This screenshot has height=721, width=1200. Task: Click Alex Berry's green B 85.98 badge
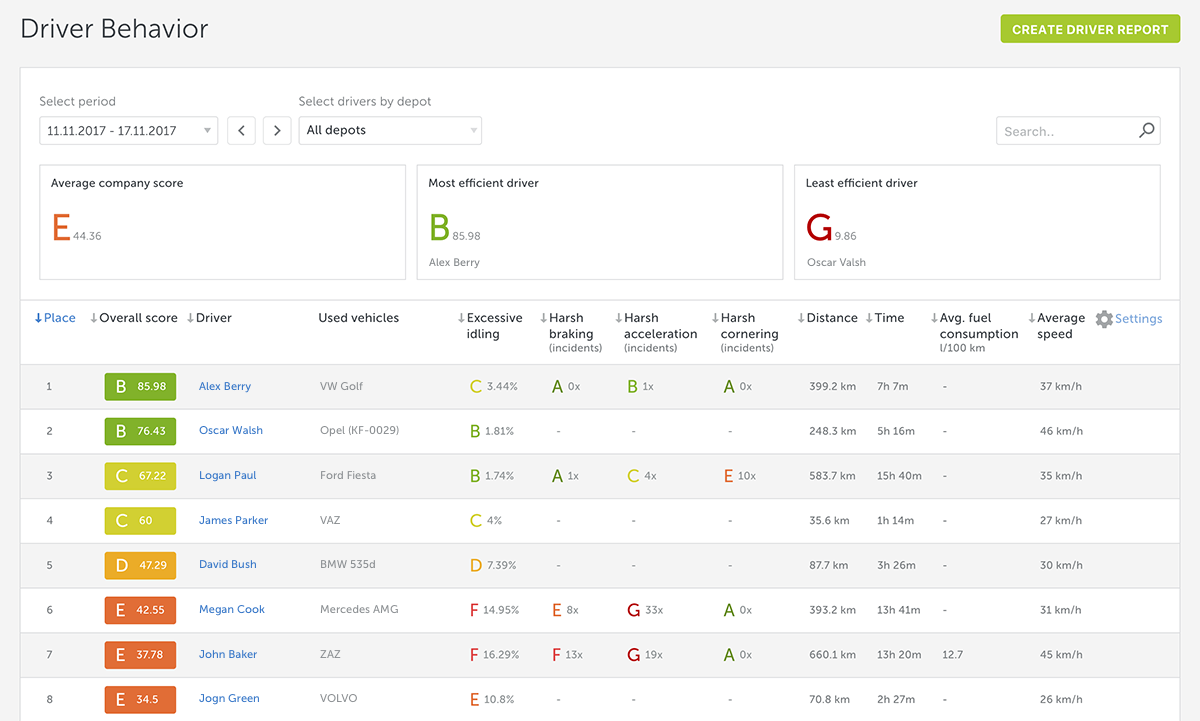pos(140,386)
